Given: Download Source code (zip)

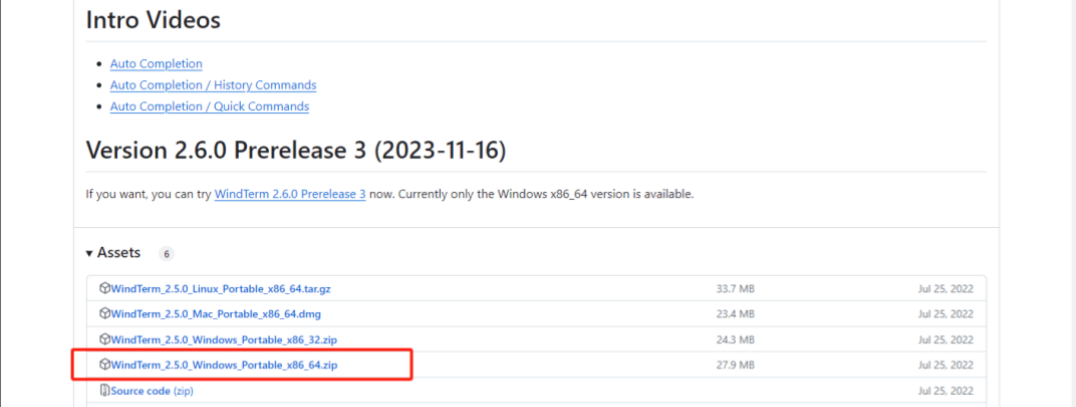Looking at the screenshot, I should pos(152,391).
